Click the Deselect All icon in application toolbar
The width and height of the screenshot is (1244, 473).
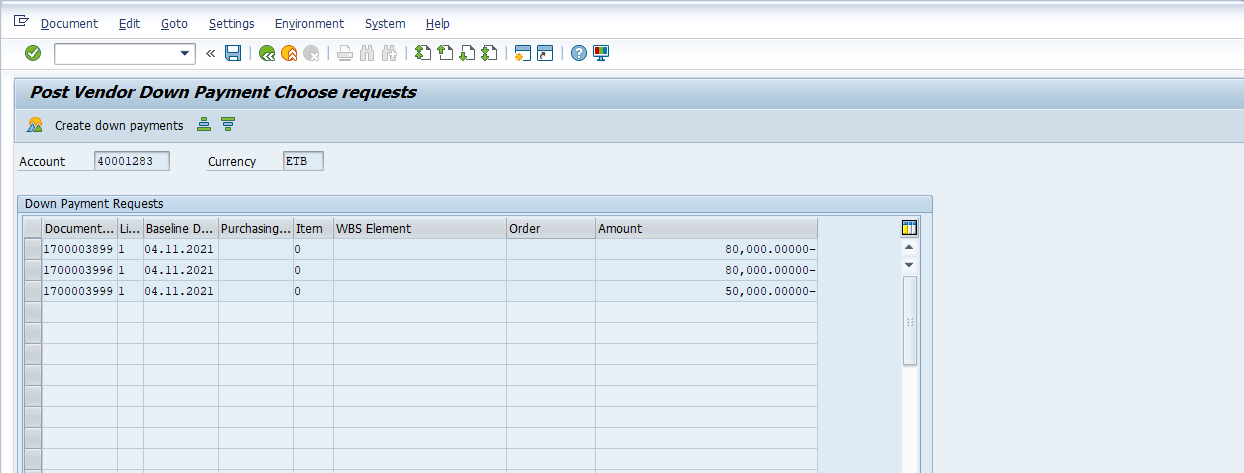click(228, 125)
